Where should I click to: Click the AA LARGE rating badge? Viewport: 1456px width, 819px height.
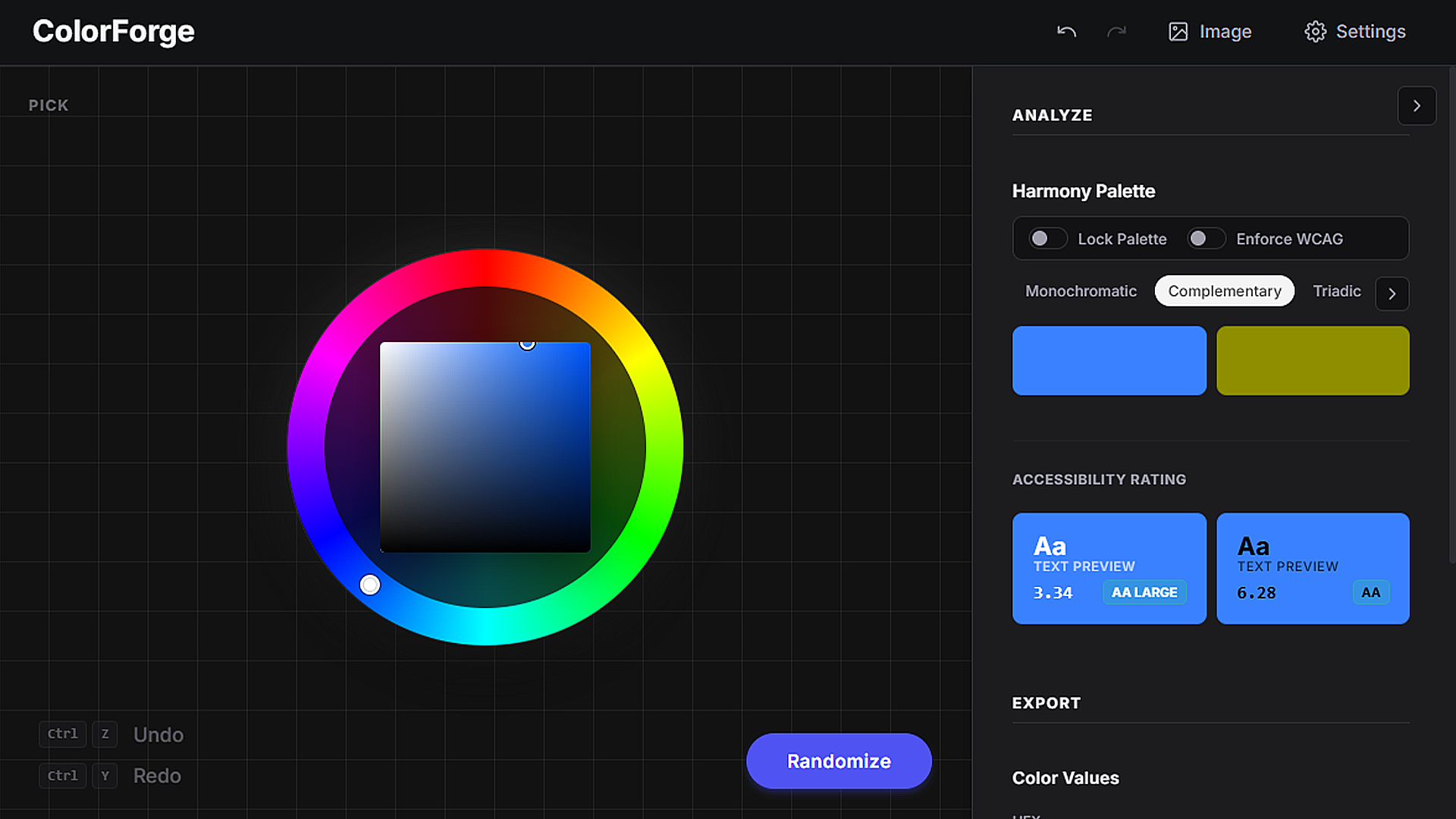1144,592
